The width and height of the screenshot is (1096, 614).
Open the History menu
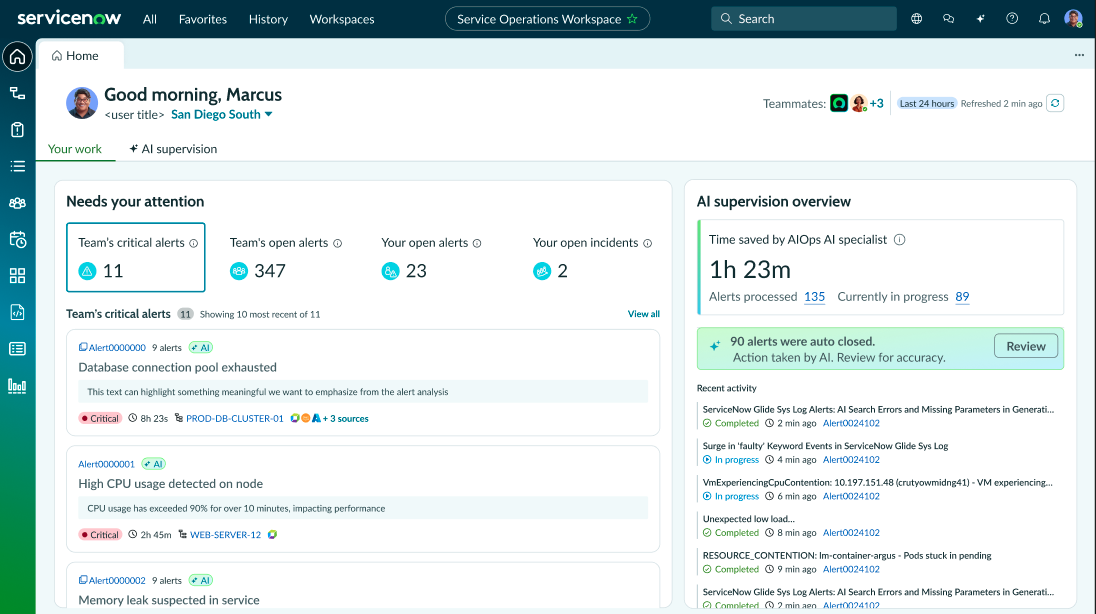pos(268,19)
